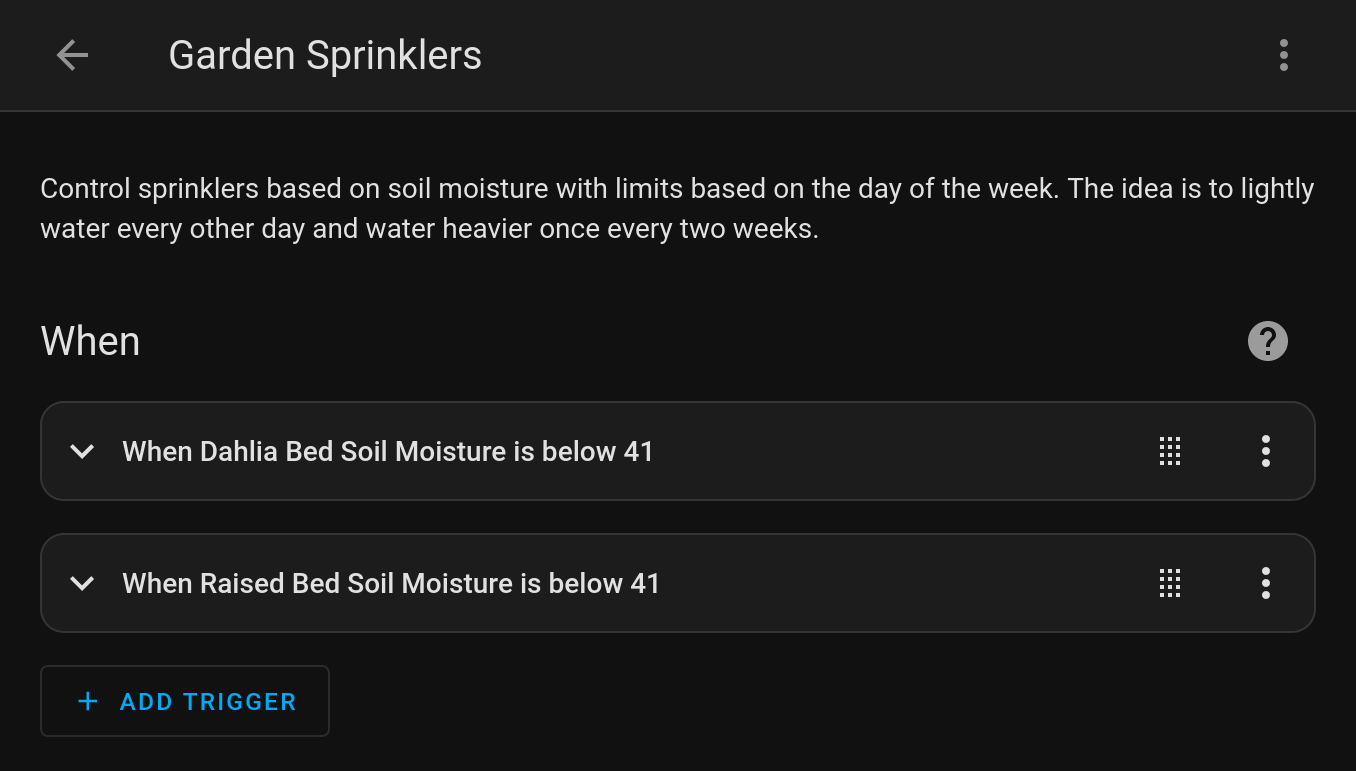The height and width of the screenshot is (771, 1356).
Task: Click the When section heading
Action: tap(90, 342)
